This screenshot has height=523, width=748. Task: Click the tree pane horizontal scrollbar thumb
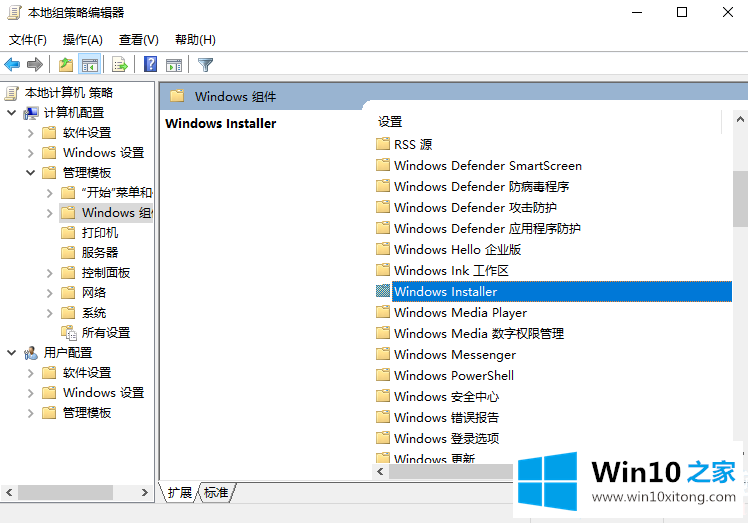click(x=65, y=492)
